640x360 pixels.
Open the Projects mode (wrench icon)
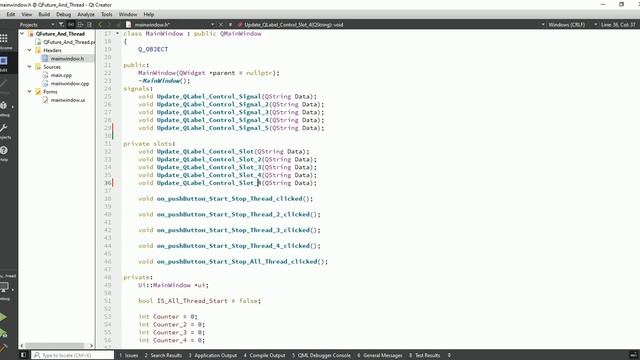point(4,131)
